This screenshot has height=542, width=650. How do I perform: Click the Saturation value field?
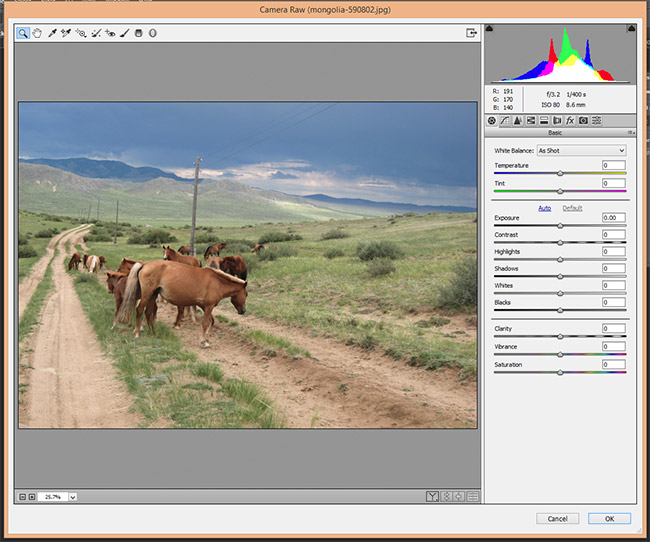[614, 365]
